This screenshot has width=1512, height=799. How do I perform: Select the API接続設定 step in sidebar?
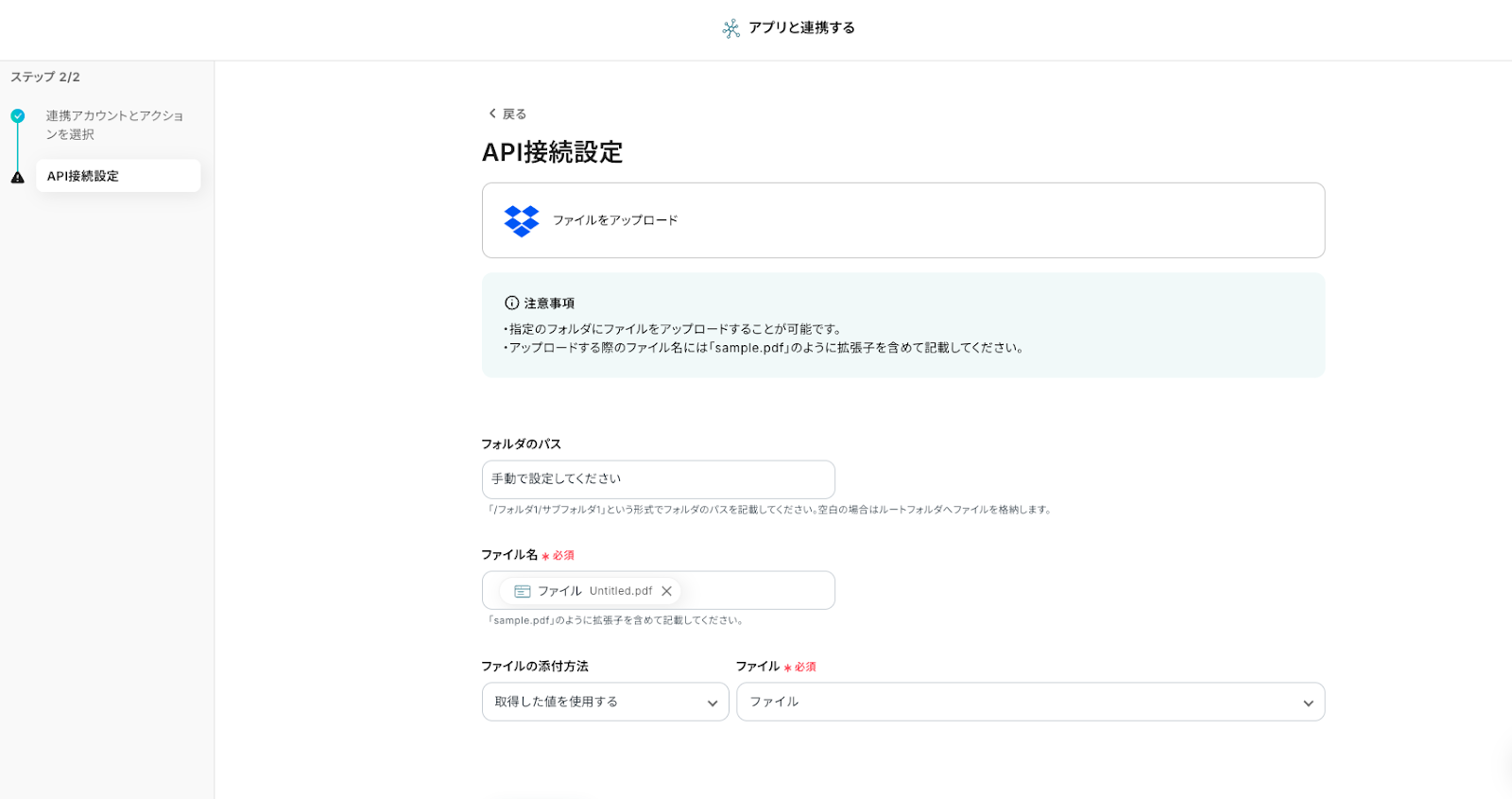[x=117, y=176]
